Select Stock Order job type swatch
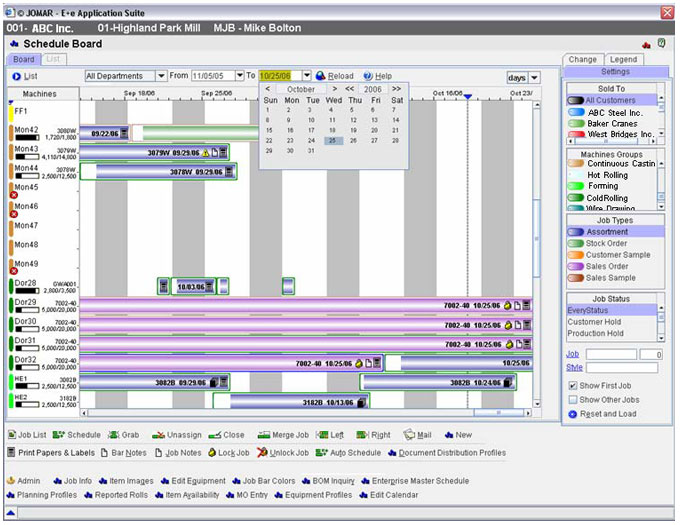680x525 pixels. [575, 243]
